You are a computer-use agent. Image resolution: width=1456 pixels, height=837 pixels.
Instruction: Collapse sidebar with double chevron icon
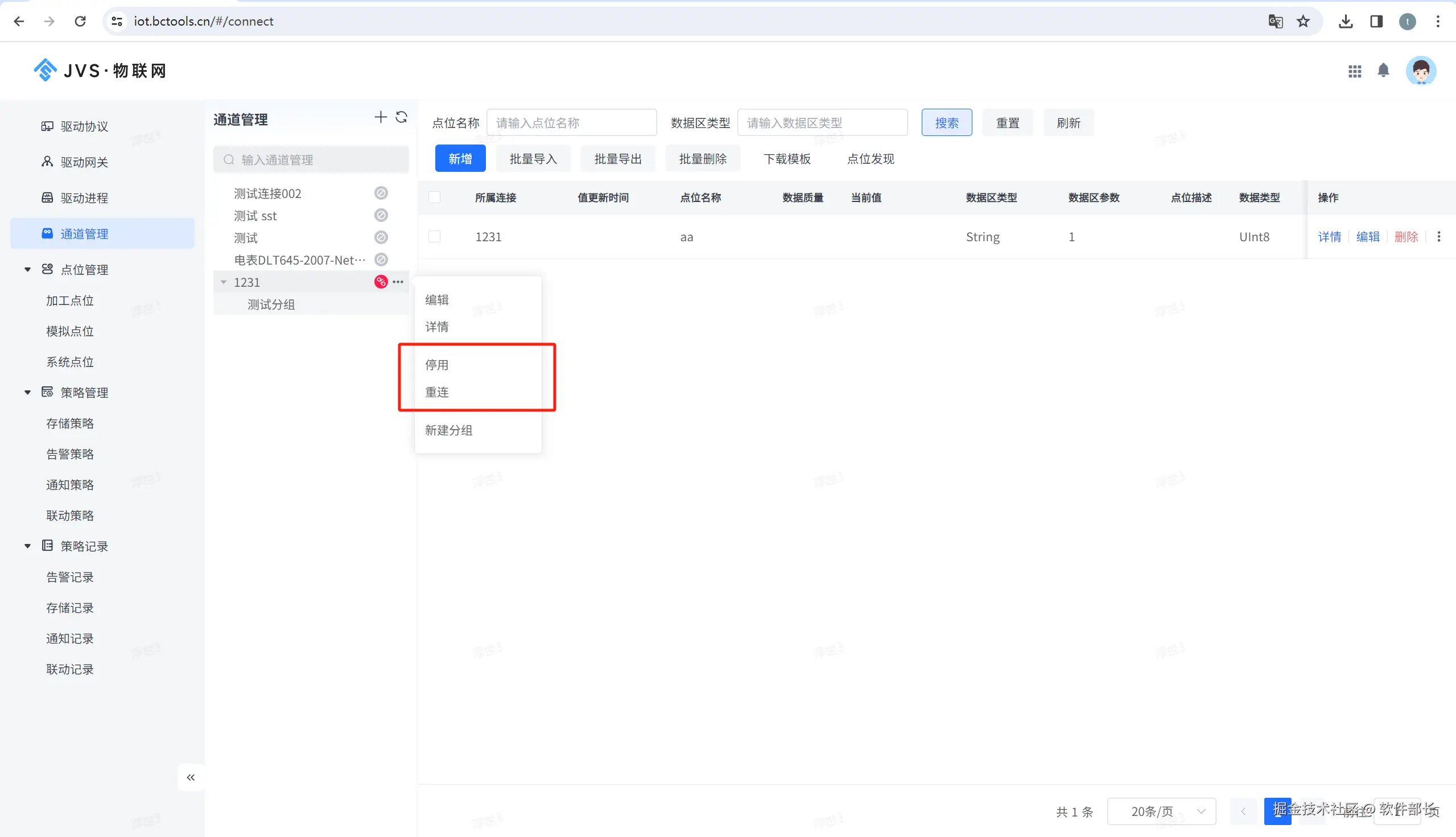coord(191,777)
